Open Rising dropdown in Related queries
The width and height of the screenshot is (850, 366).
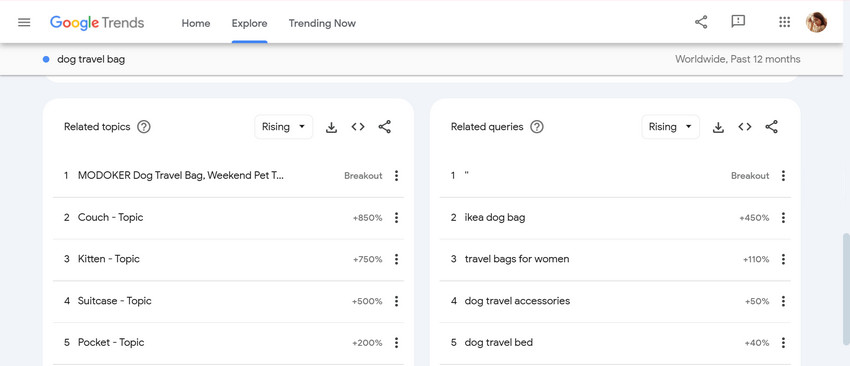click(671, 127)
